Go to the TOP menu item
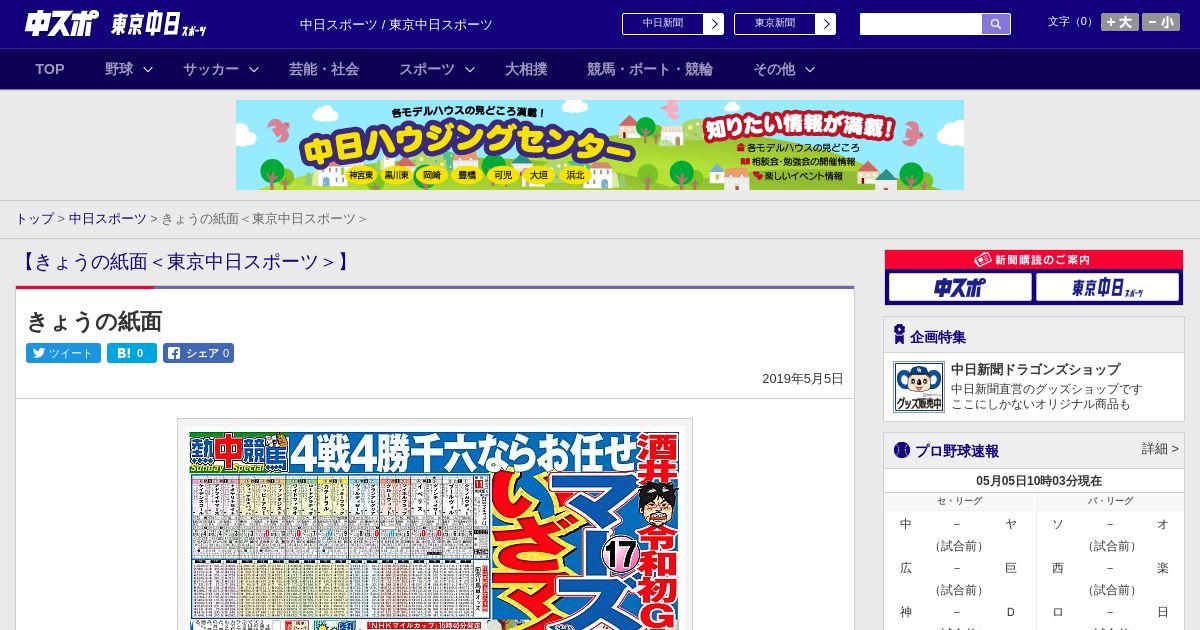Viewport: 1200px width, 630px height. [x=50, y=69]
